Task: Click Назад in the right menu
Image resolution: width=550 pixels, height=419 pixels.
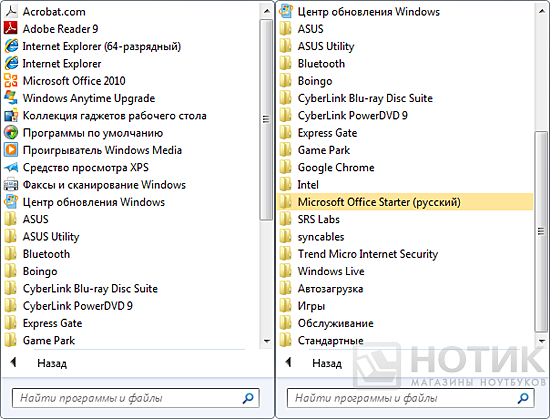Action: tap(327, 363)
